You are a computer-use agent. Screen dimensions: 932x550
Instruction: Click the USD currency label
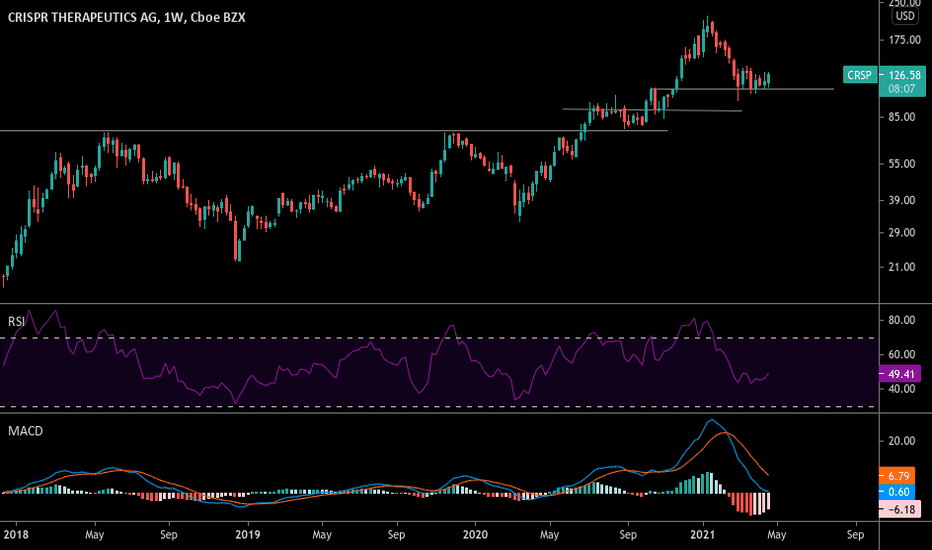(905, 16)
